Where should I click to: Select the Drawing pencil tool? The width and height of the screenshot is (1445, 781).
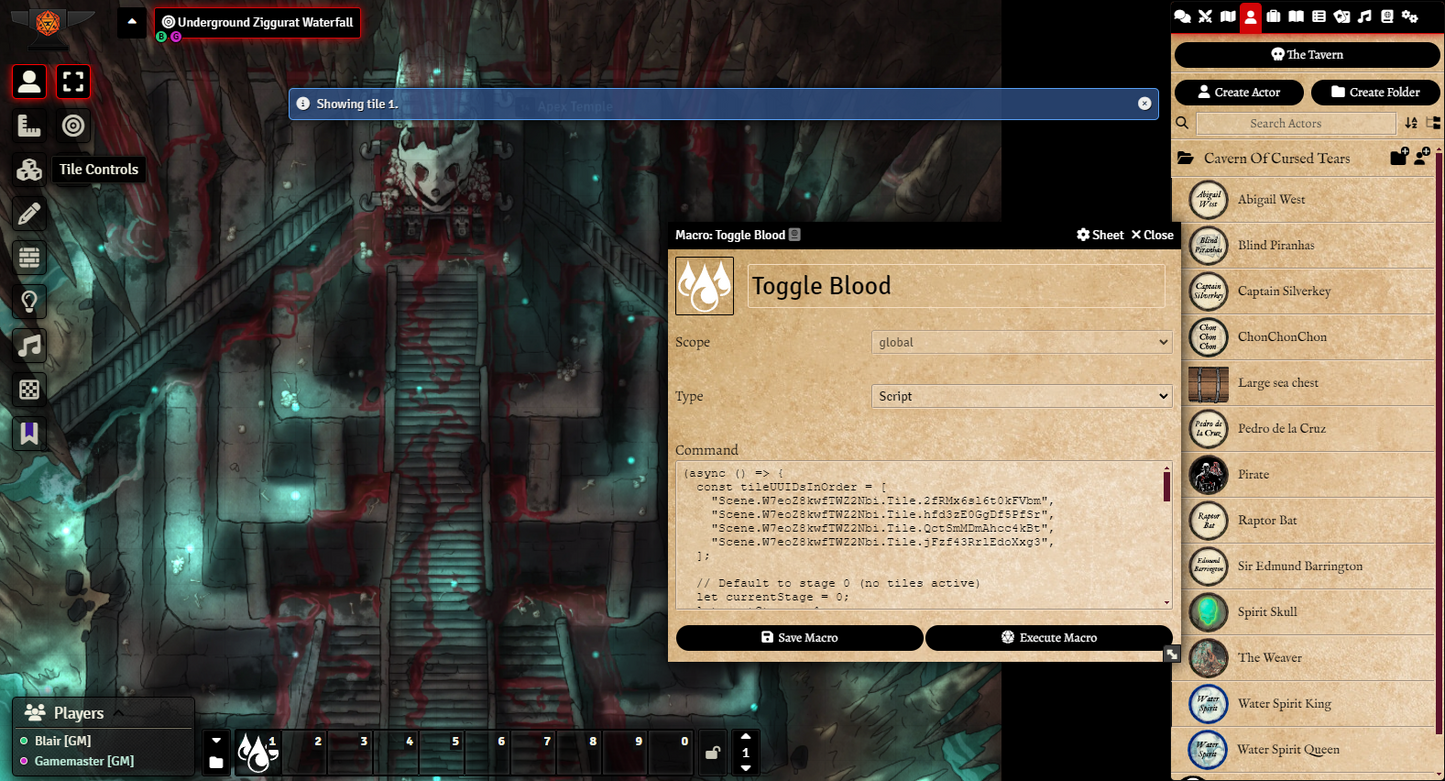29,214
